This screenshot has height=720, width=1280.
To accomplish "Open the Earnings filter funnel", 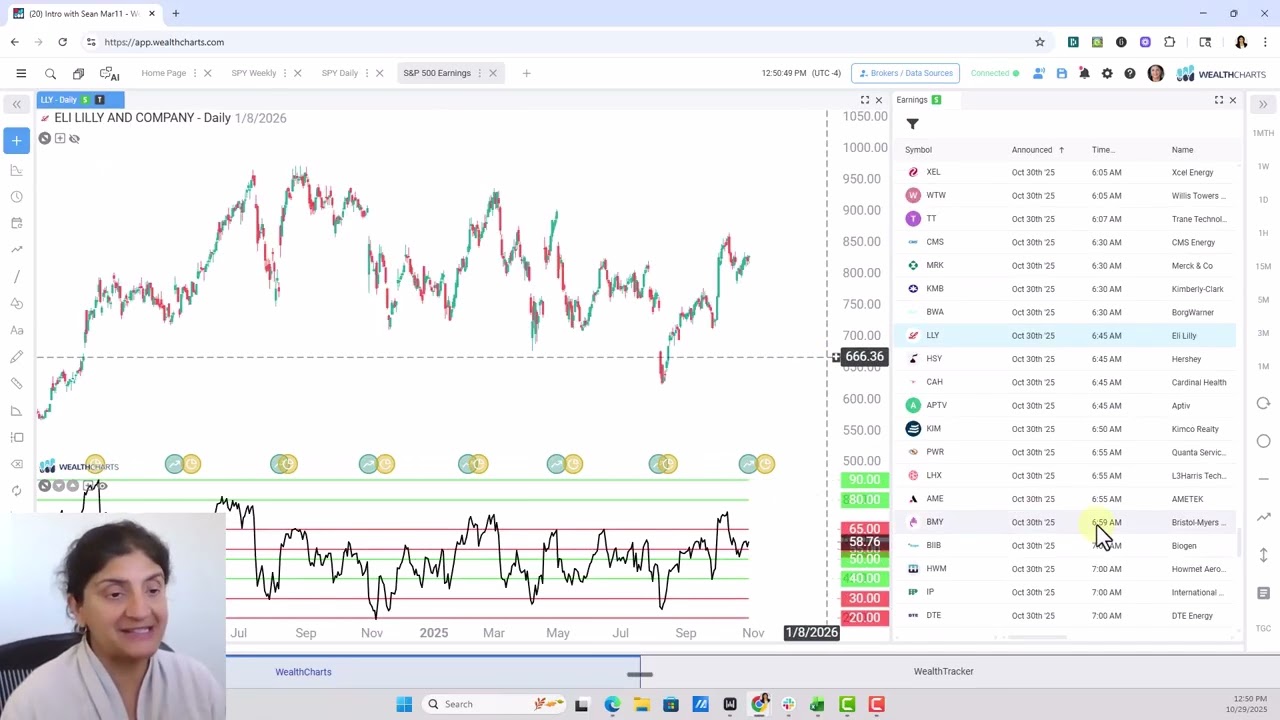I will (912, 124).
